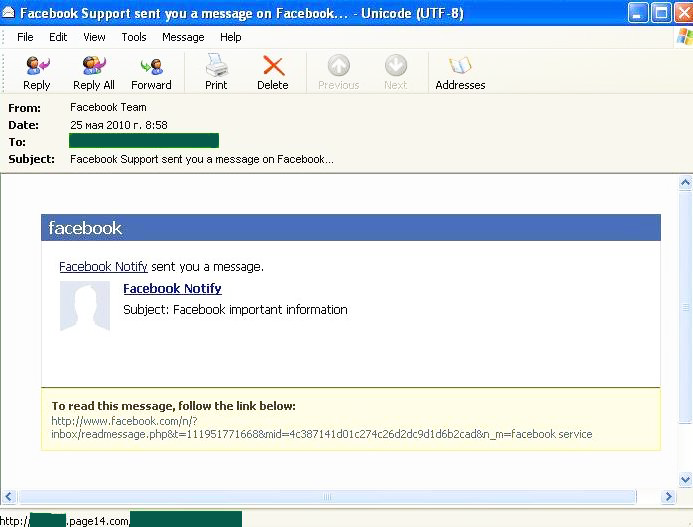Minimize the message window
The image size is (693, 527).
pos(638,13)
